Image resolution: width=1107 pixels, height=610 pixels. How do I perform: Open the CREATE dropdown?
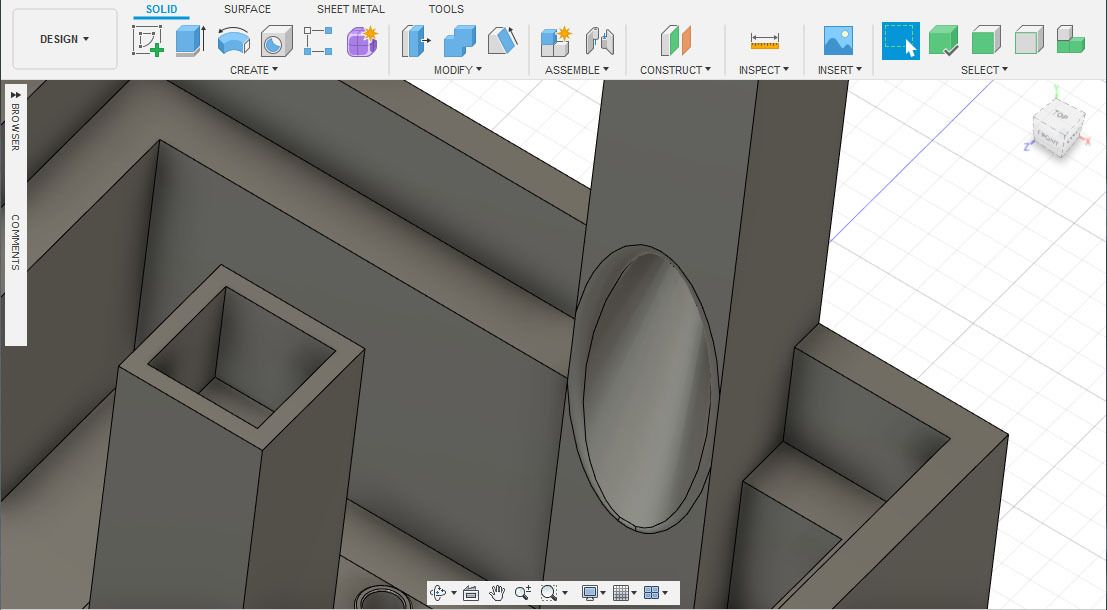coord(252,70)
